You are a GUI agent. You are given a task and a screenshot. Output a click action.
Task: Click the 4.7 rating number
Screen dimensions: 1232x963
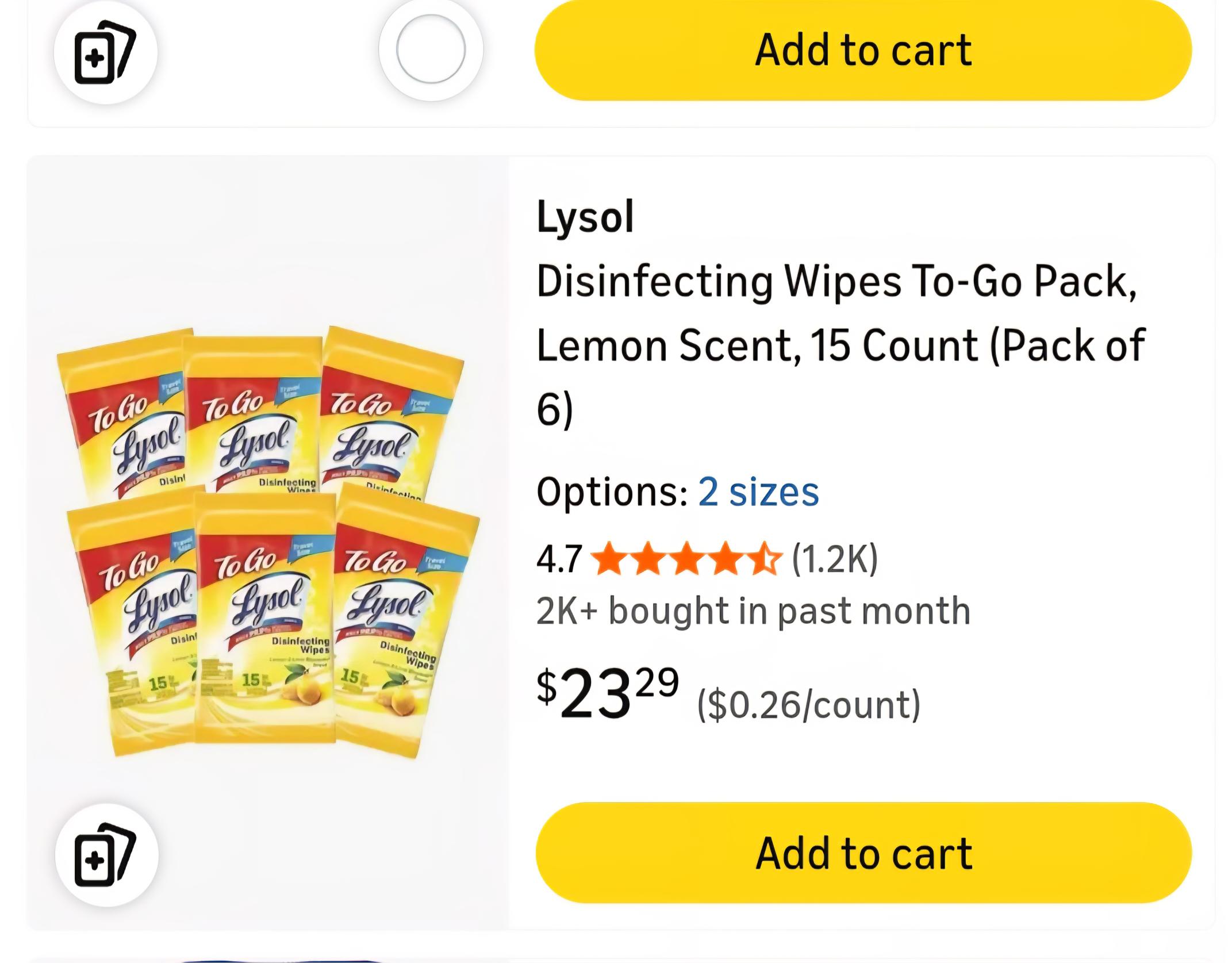click(559, 559)
